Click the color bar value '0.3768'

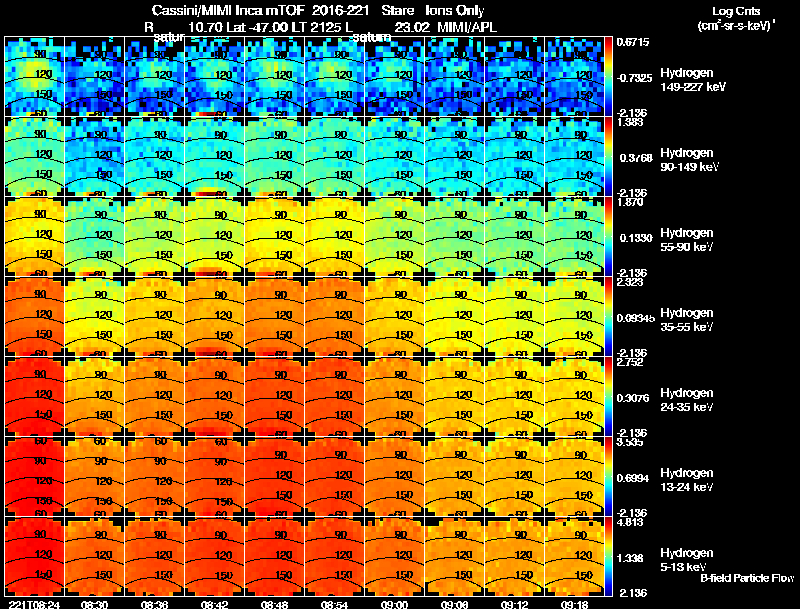[x=636, y=158]
